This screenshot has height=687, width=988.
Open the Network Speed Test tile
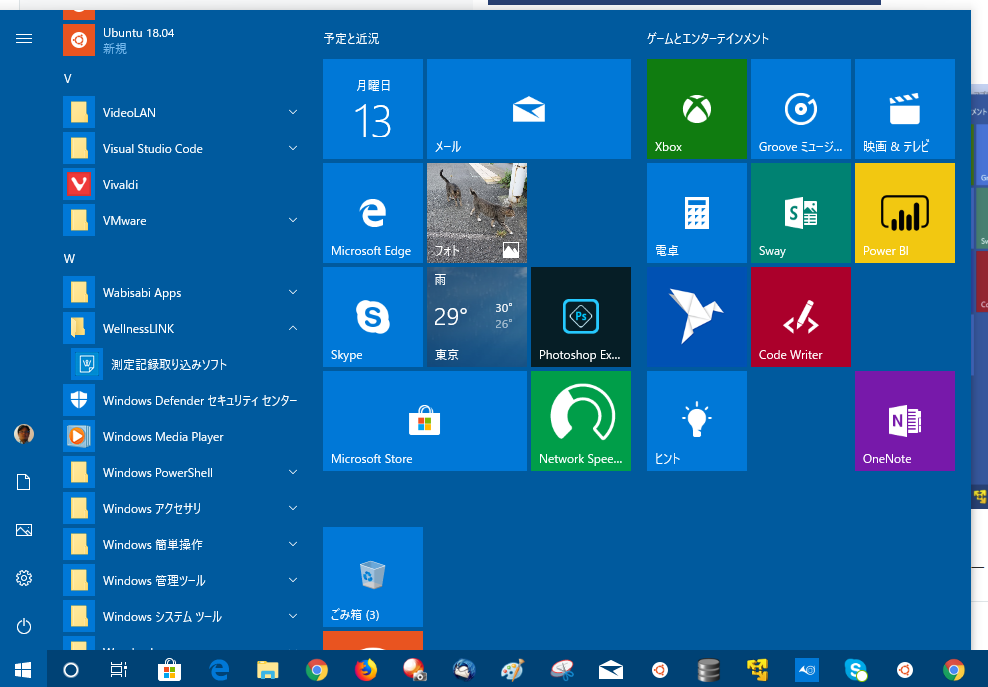[581, 421]
